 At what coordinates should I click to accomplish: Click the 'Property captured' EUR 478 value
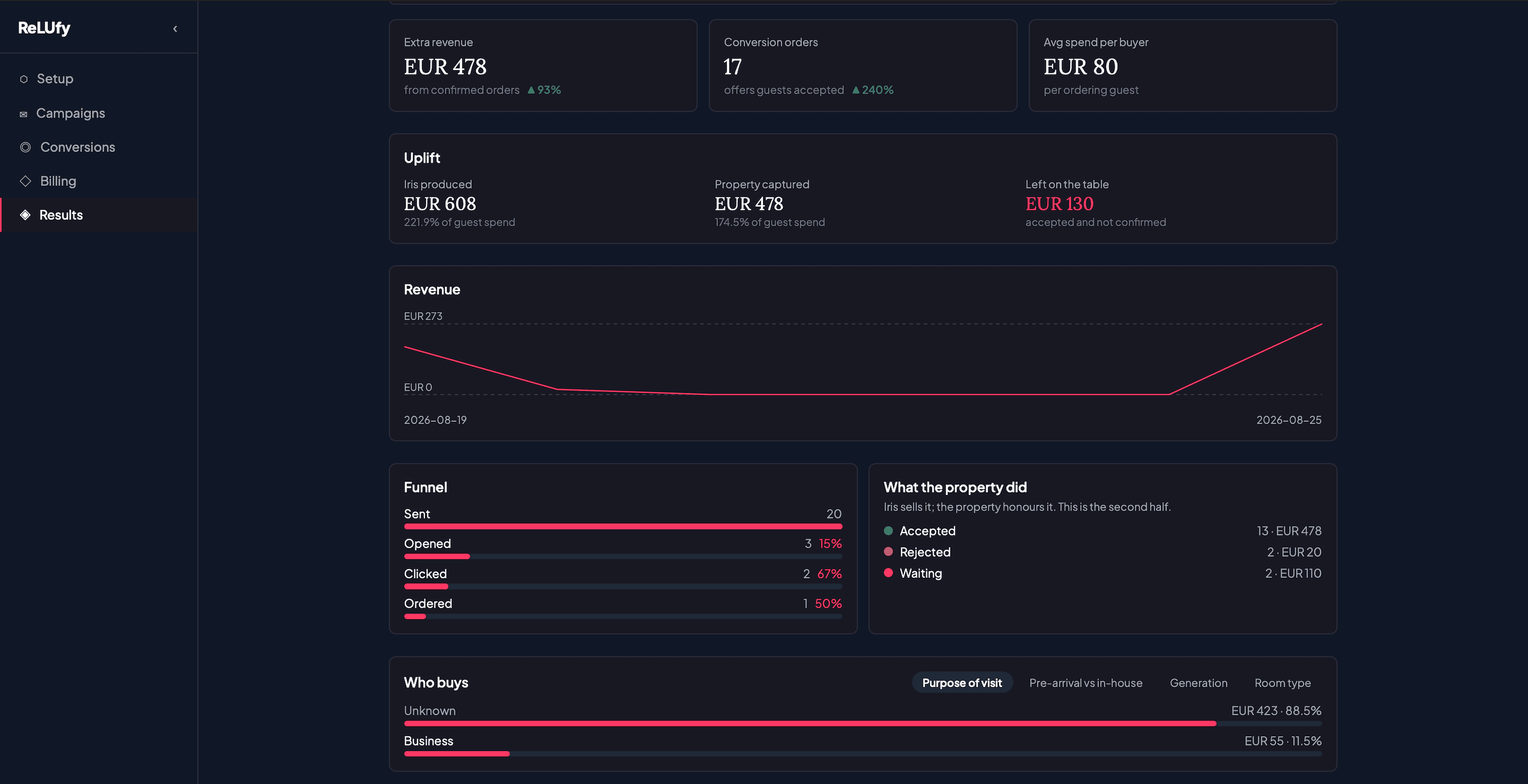[x=749, y=204]
